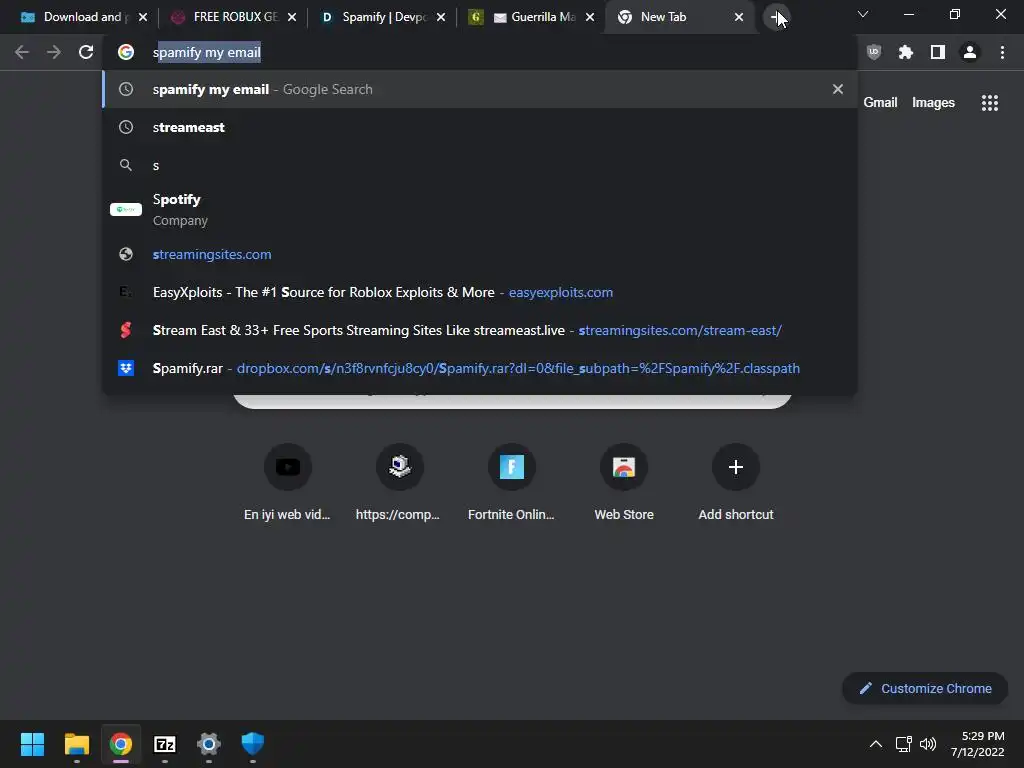Open the clock and date flyout

pyautogui.click(x=978, y=744)
